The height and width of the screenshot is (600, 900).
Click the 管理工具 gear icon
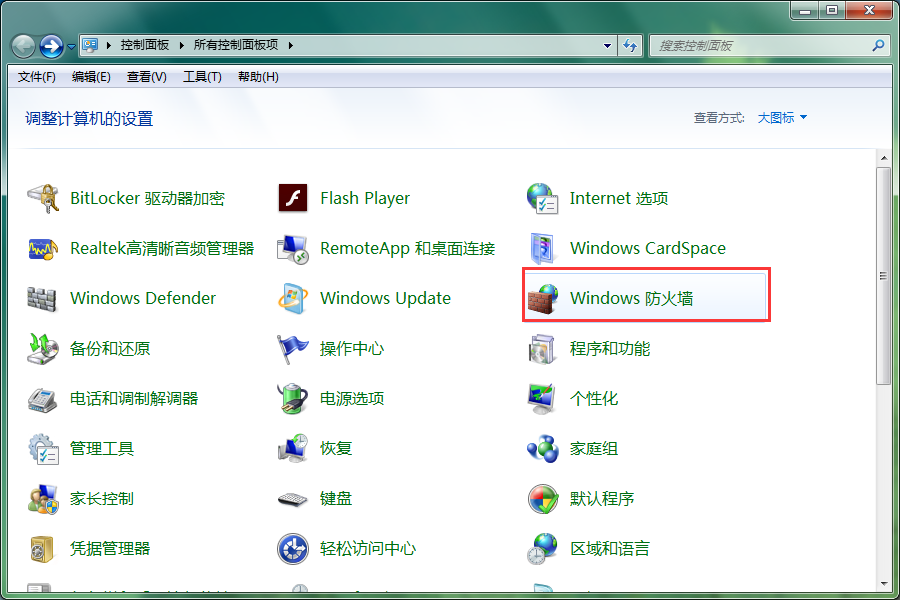(42, 449)
